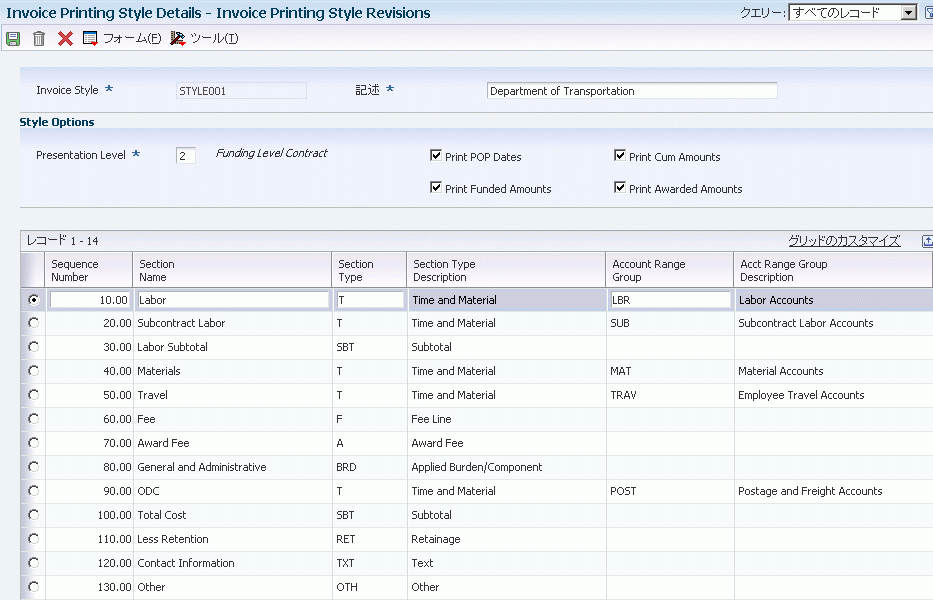Click the Tools hammer icon
This screenshot has width=933, height=600.
[178, 39]
